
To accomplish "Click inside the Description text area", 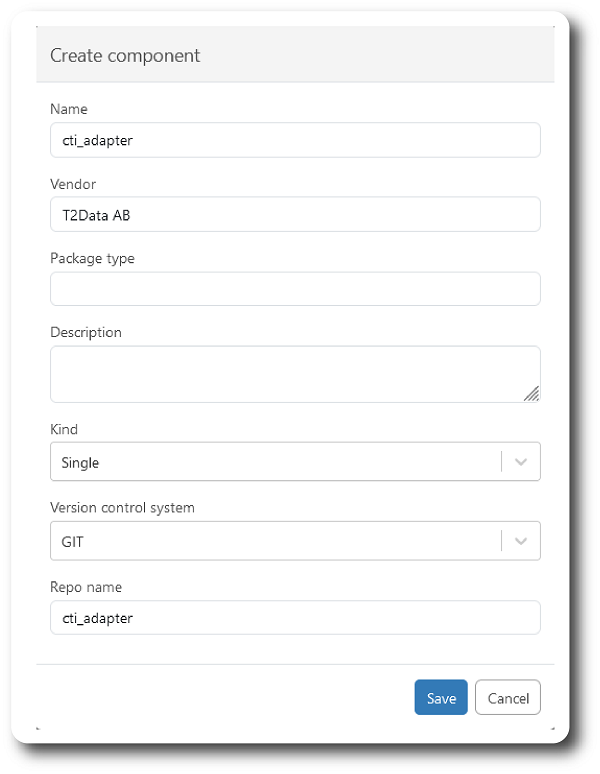I will (285, 374).
